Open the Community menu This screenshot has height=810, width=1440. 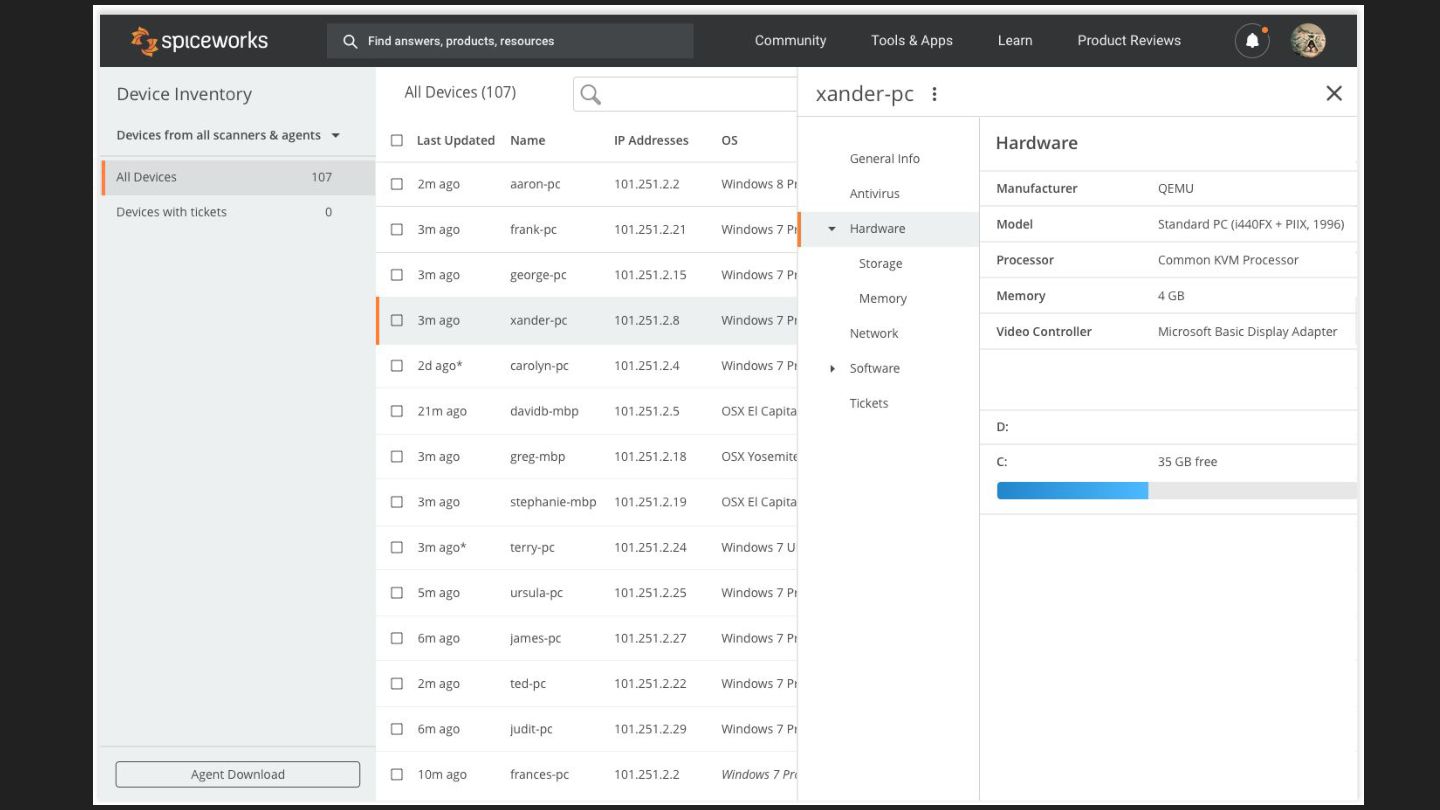pyautogui.click(x=790, y=41)
